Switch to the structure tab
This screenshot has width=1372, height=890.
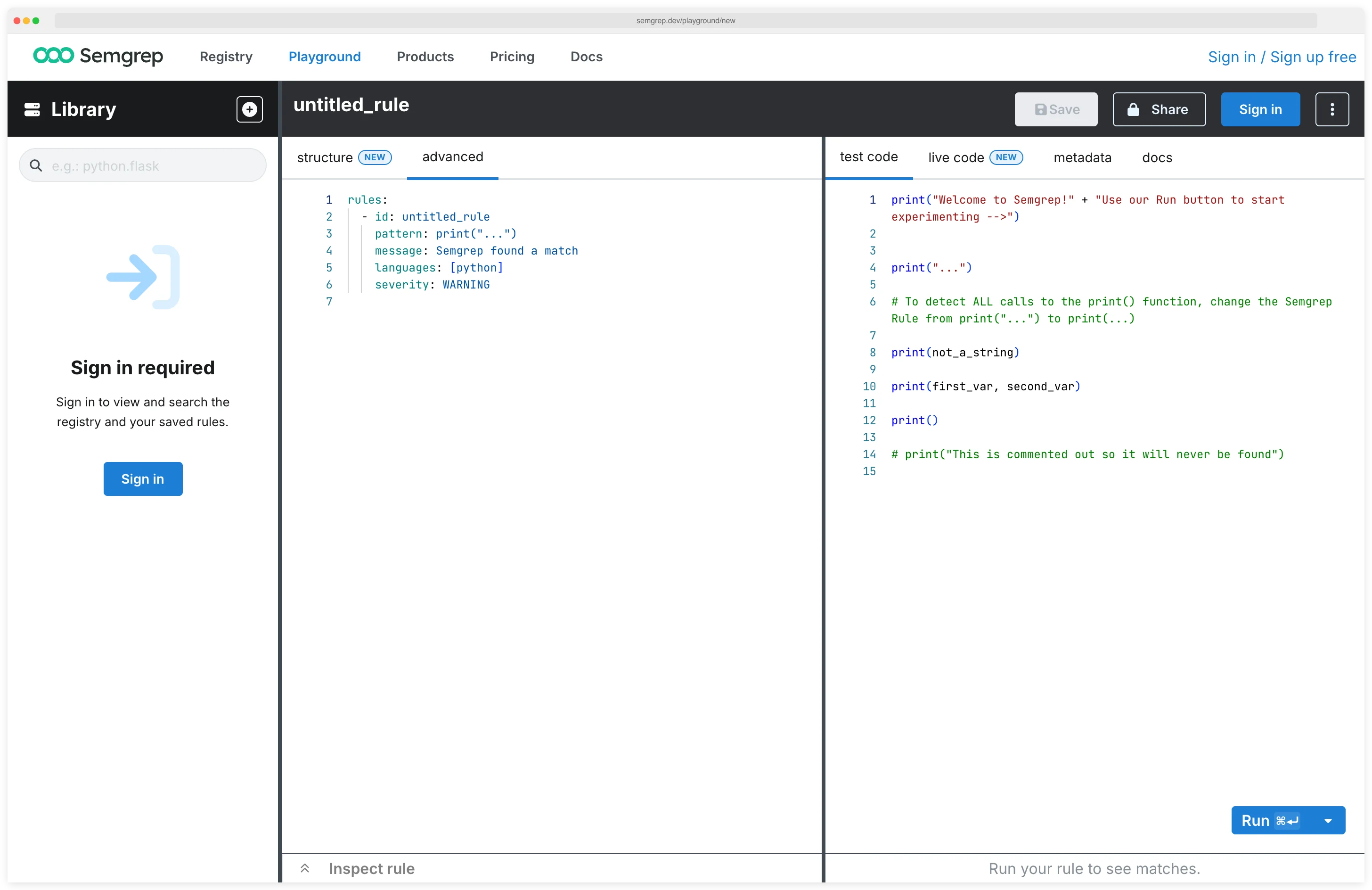pos(325,157)
